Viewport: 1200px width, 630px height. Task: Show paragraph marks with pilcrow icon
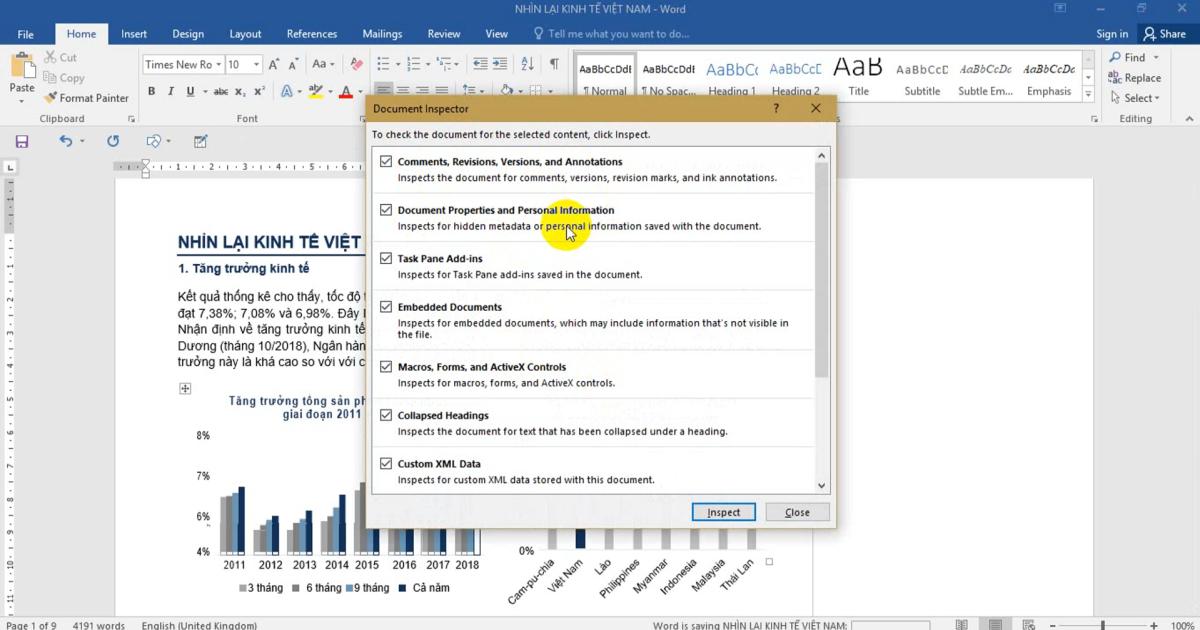click(554, 64)
